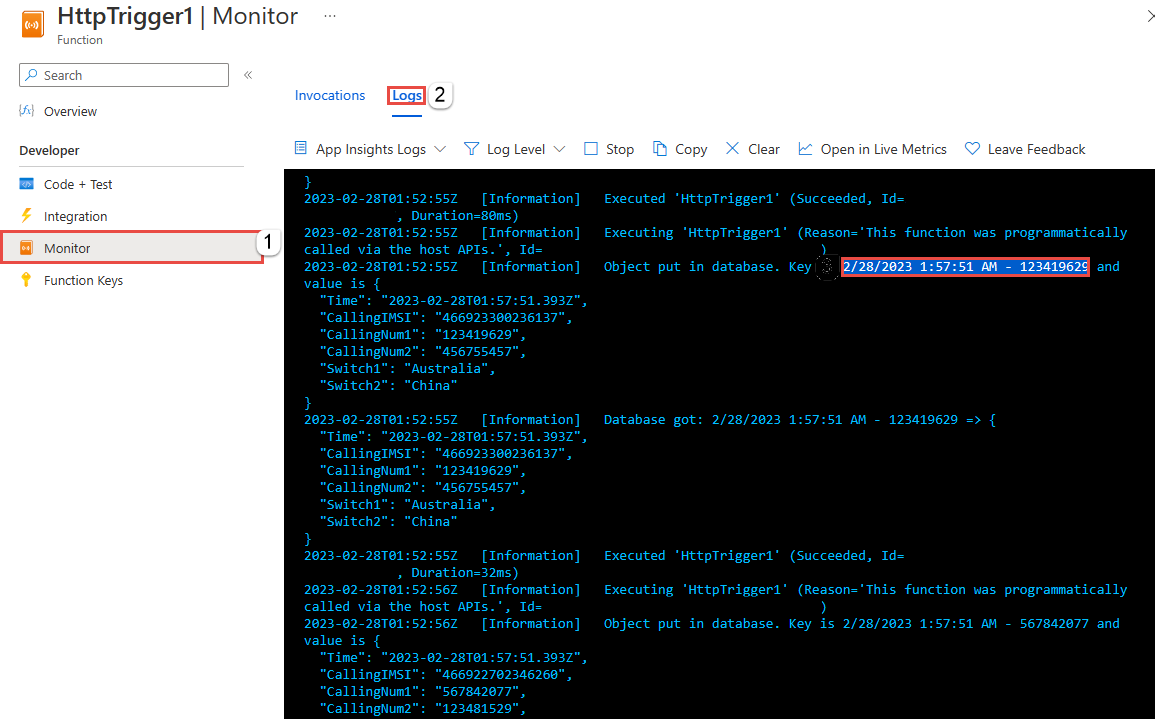Screen dimensions: 1155x721
Task: View Function Keys via the key icon
Action: 29,280
